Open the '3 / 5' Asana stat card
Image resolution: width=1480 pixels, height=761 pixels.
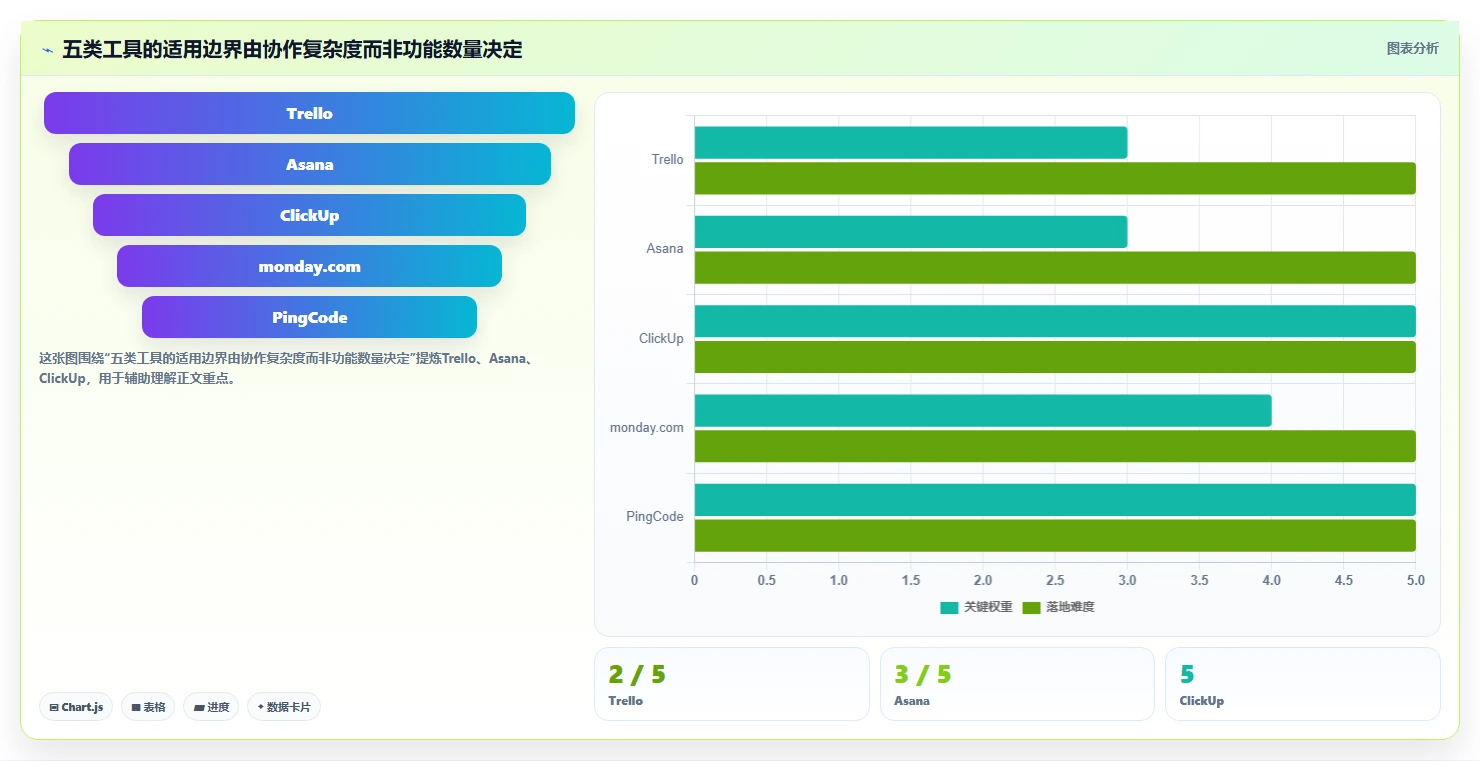[x=1017, y=684]
